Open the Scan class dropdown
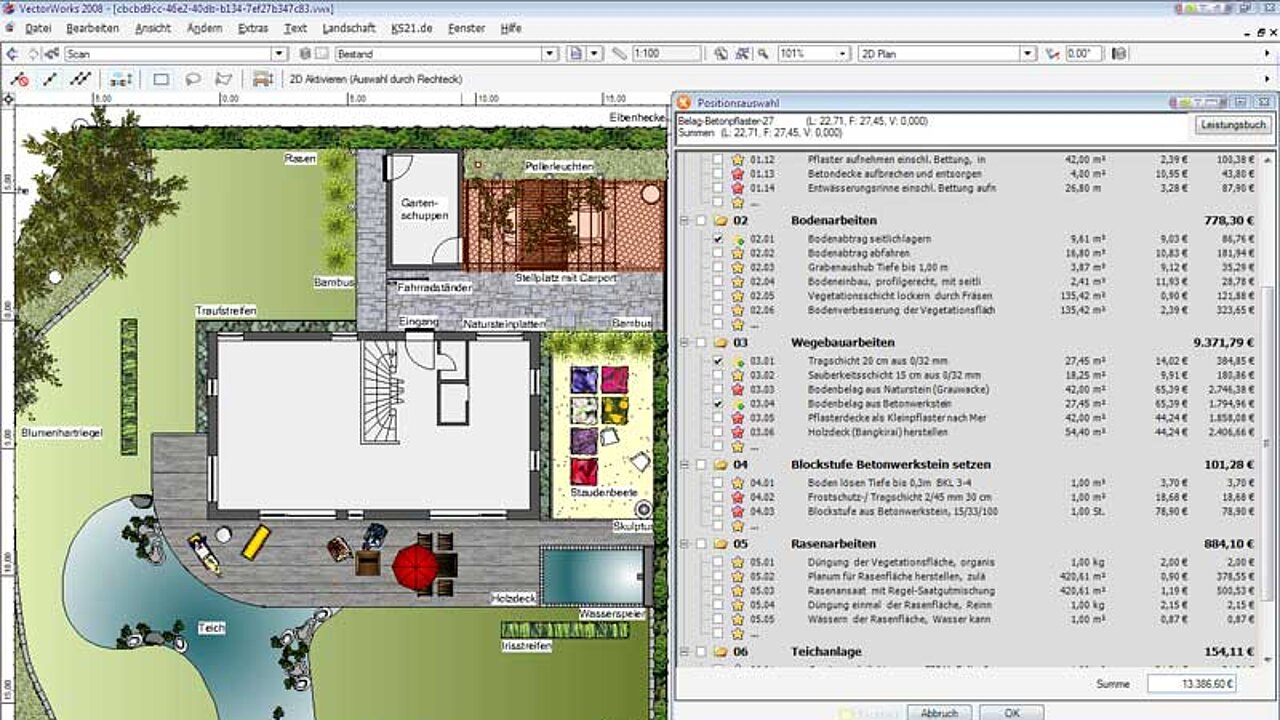 [280, 54]
